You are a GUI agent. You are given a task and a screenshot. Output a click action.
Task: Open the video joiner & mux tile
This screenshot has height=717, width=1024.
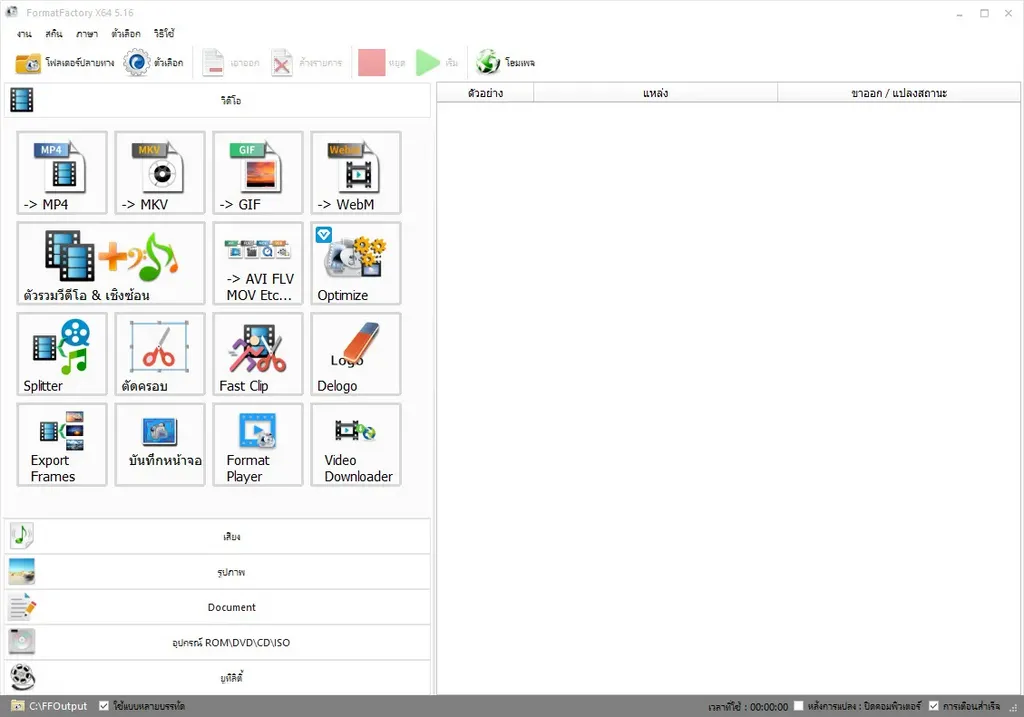111,263
